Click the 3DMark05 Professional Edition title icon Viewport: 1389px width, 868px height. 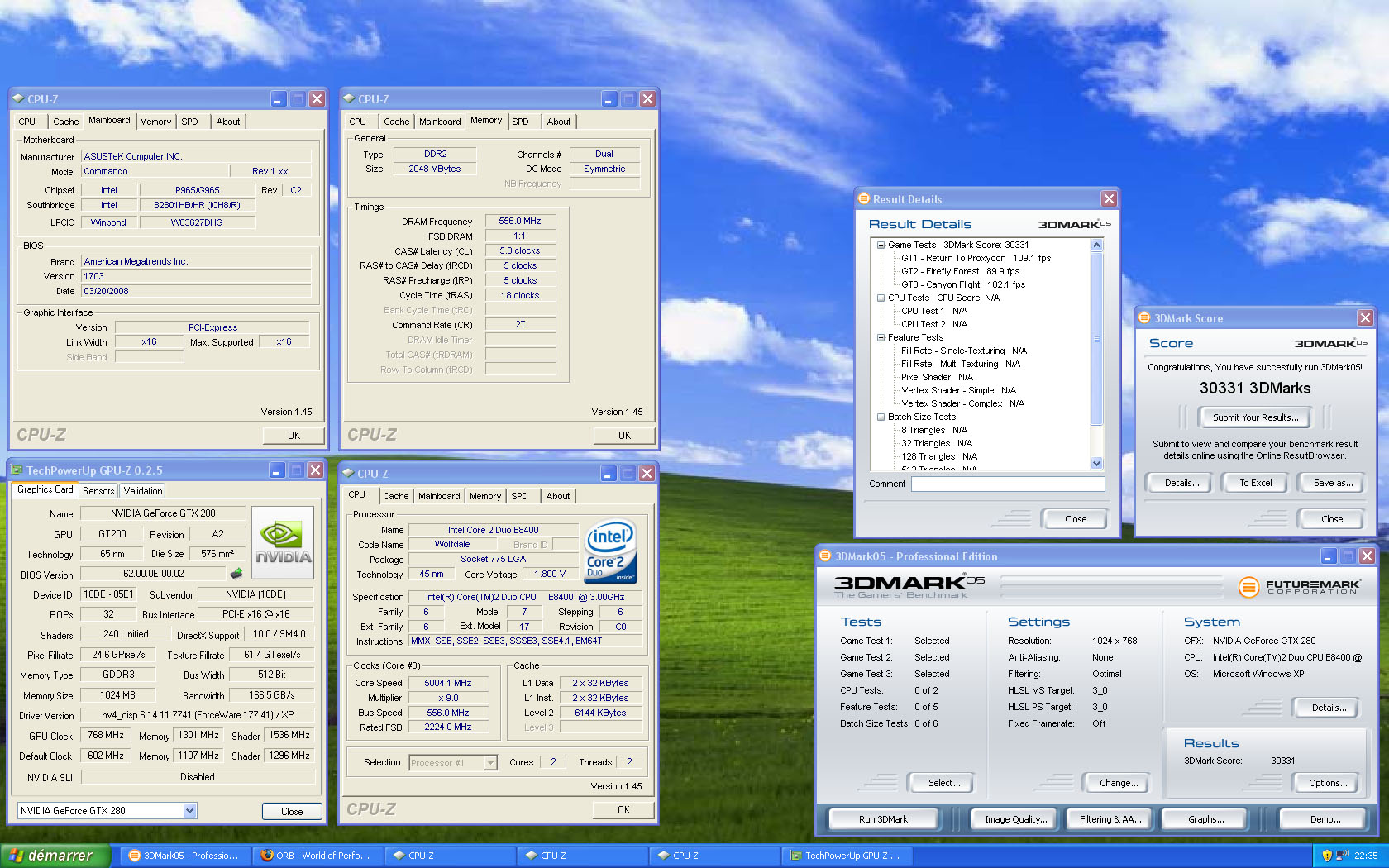click(824, 556)
